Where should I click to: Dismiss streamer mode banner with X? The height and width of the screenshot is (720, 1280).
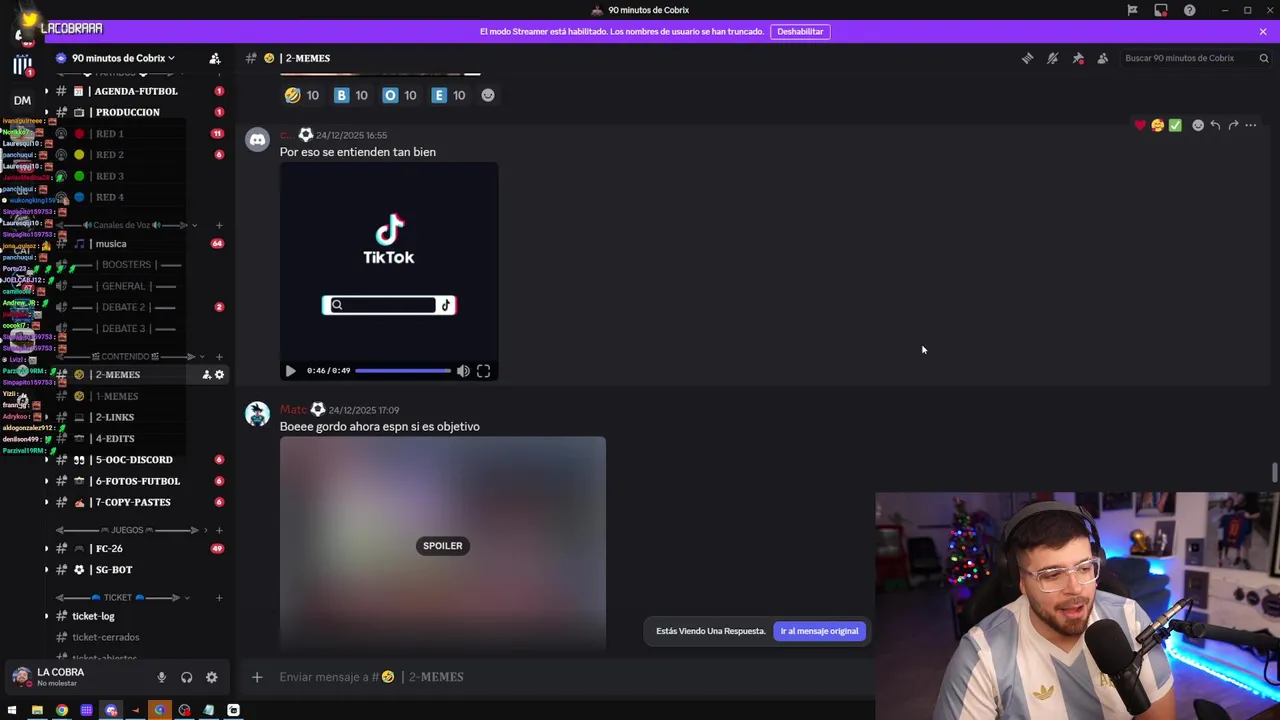(1263, 31)
